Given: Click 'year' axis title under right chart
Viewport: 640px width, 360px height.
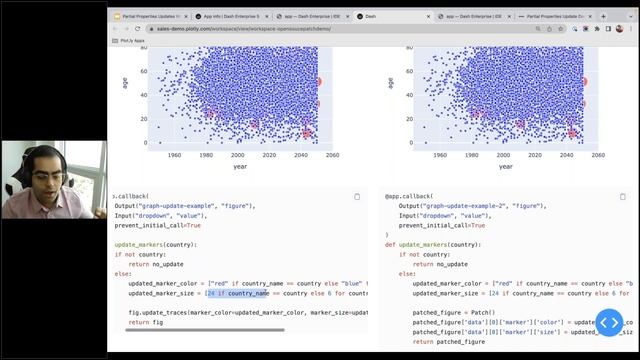Looking at the screenshot, I should [x=506, y=167].
